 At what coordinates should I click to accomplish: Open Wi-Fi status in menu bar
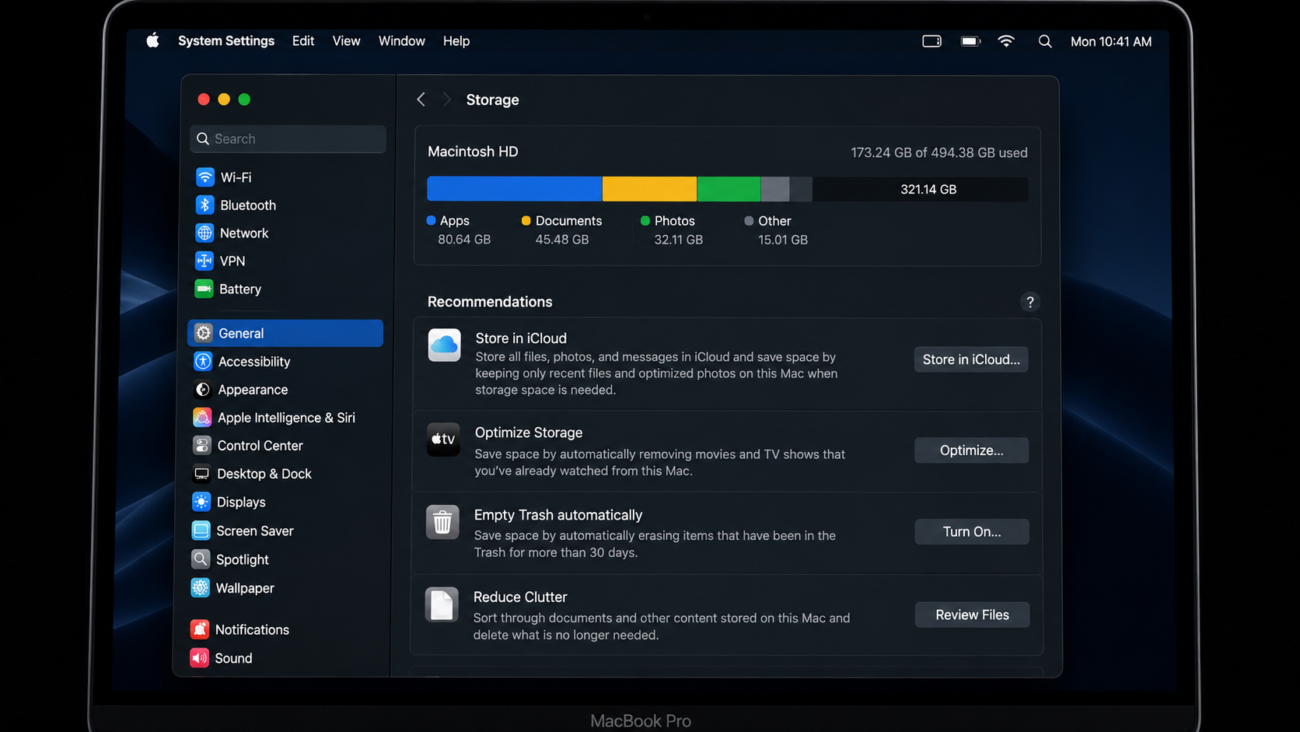[1006, 41]
